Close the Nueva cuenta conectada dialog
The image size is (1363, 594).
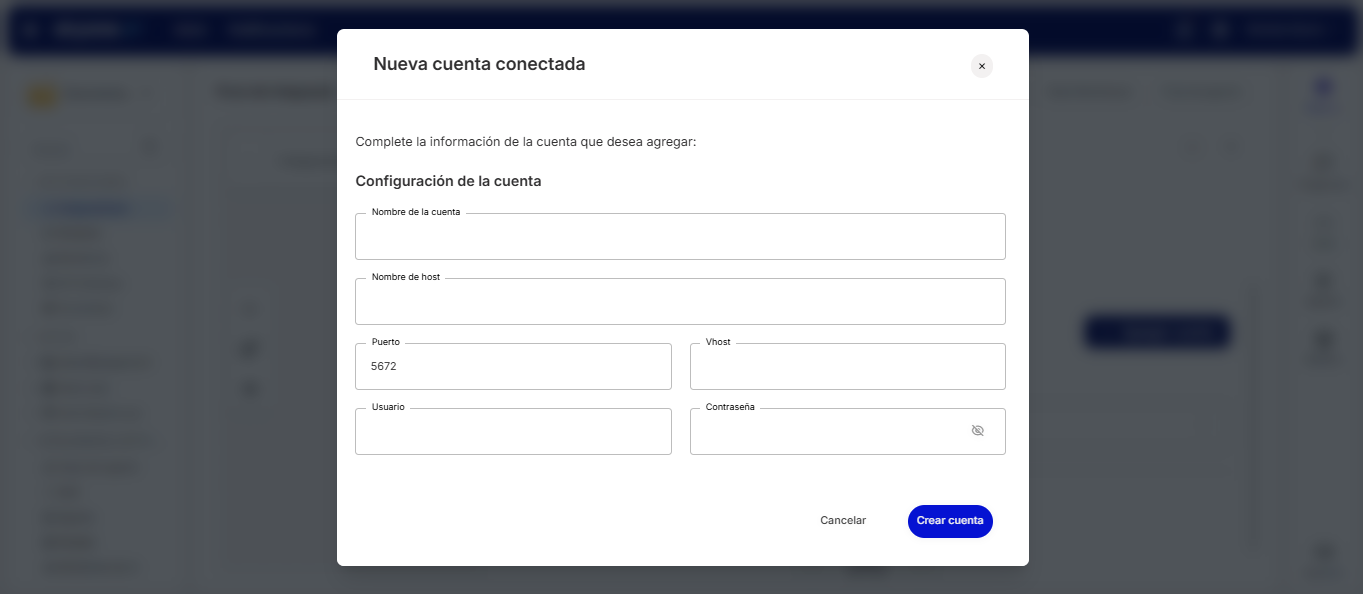(x=981, y=66)
